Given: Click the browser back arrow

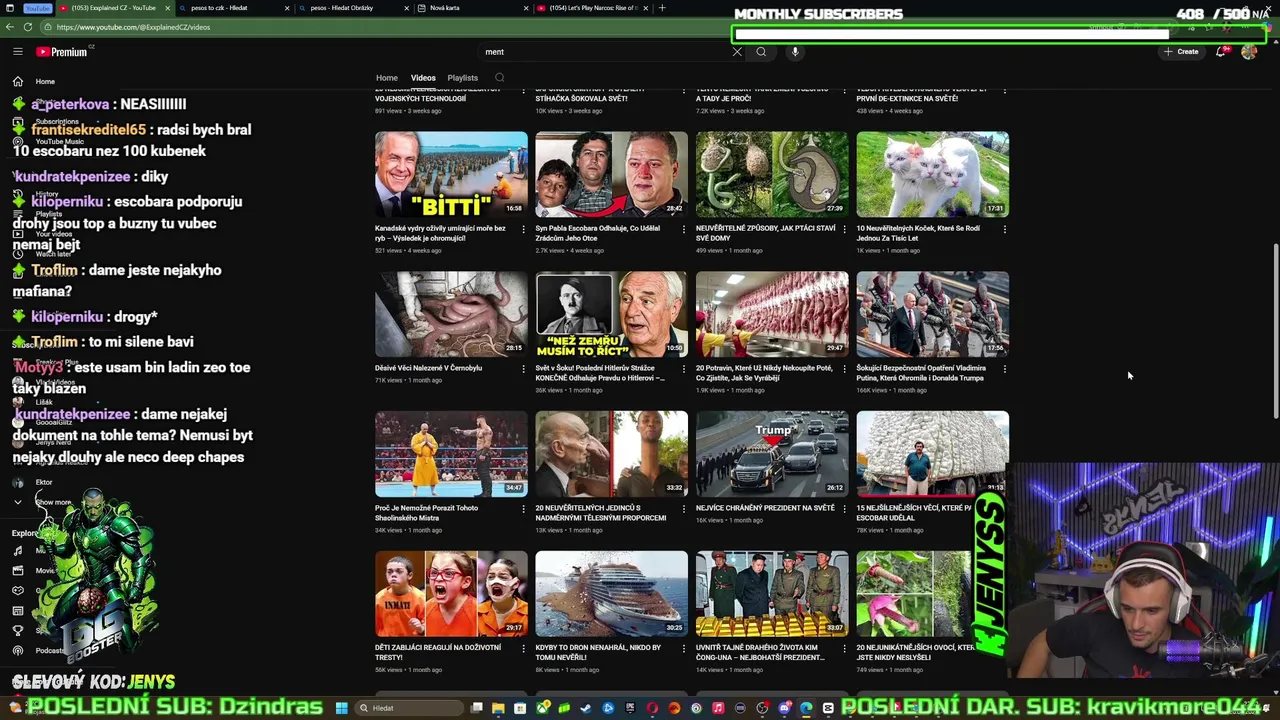Looking at the screenshot, I should pyautogui.click(x=9, y=27).
